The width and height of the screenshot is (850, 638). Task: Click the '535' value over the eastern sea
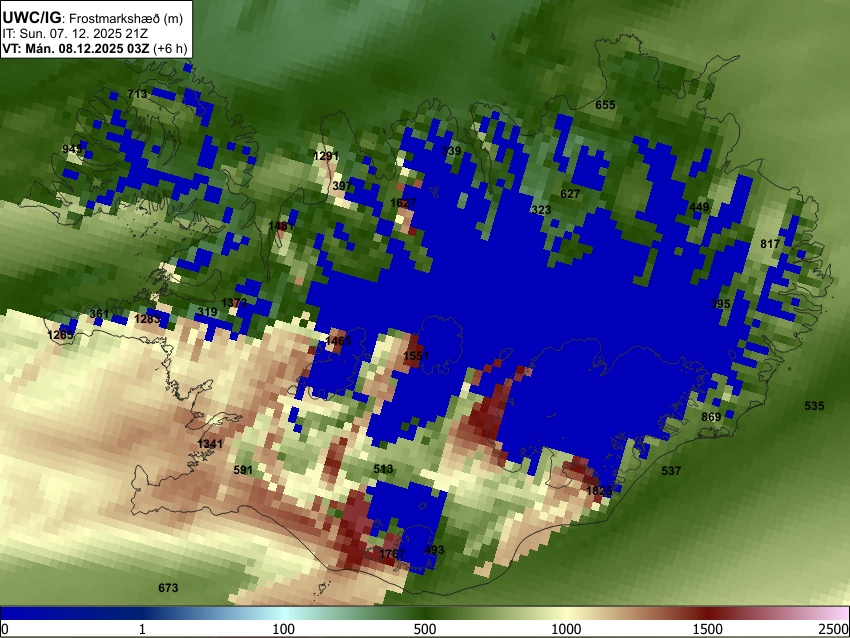(814, 405)
